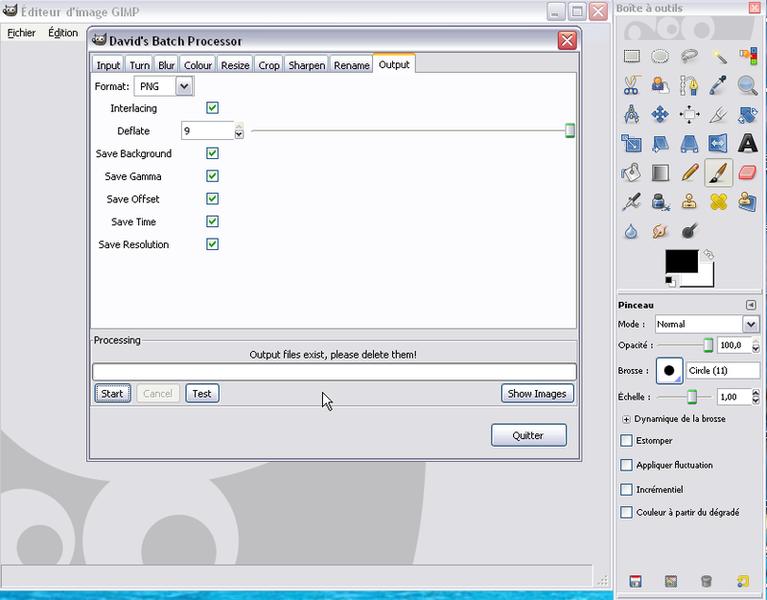767x600 pixels.
Task: Enable Couleur à partir du dégradé checkbox
Action: point(626,512)
